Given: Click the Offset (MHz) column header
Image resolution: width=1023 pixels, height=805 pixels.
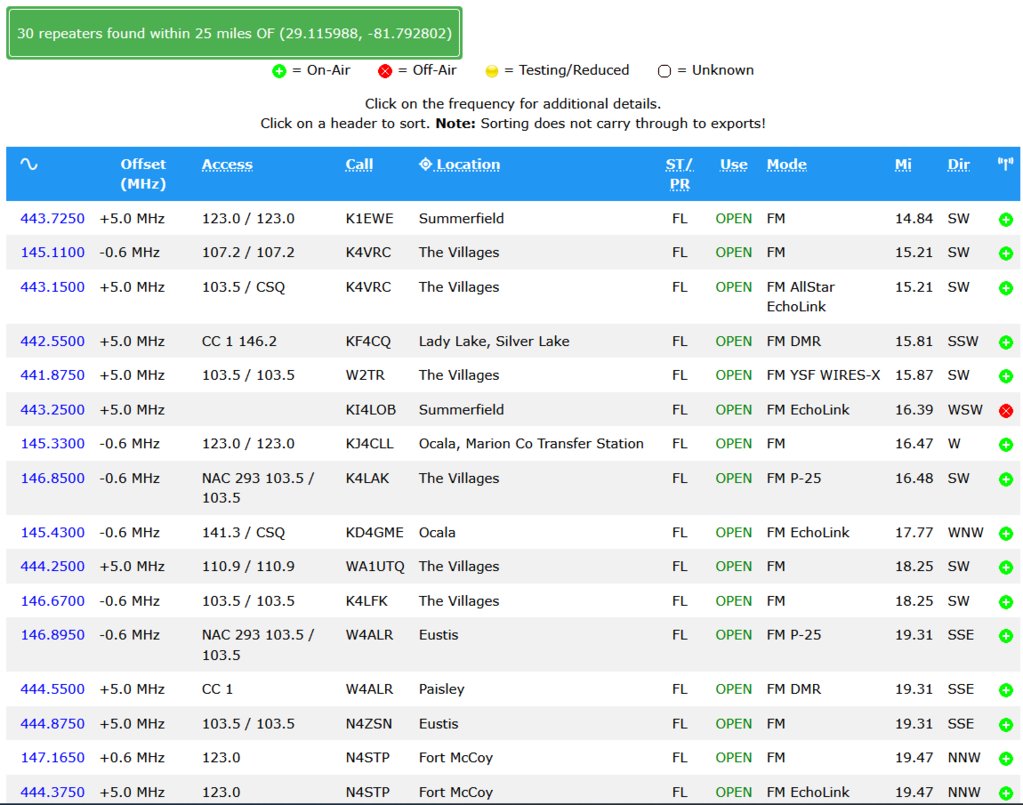Looking at the screenshot, I should tap(143, 174).
